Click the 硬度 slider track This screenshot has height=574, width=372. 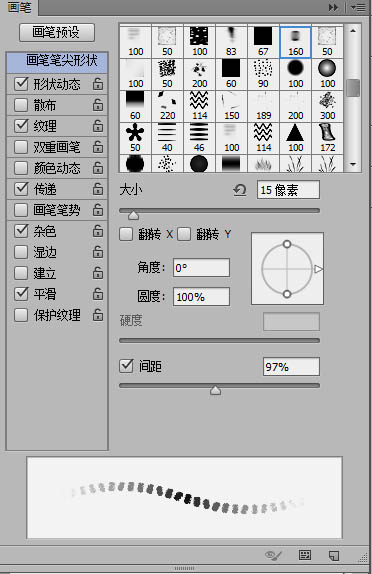pyautogui.click(x=220, y=340)
